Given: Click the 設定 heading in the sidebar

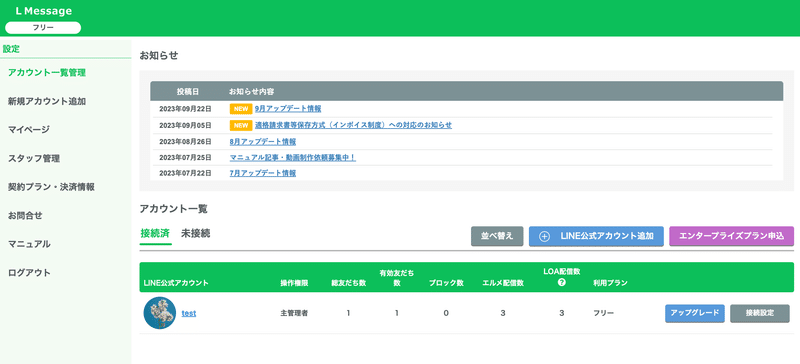Looking at the screenshot, I should click(x=11, y=50).
